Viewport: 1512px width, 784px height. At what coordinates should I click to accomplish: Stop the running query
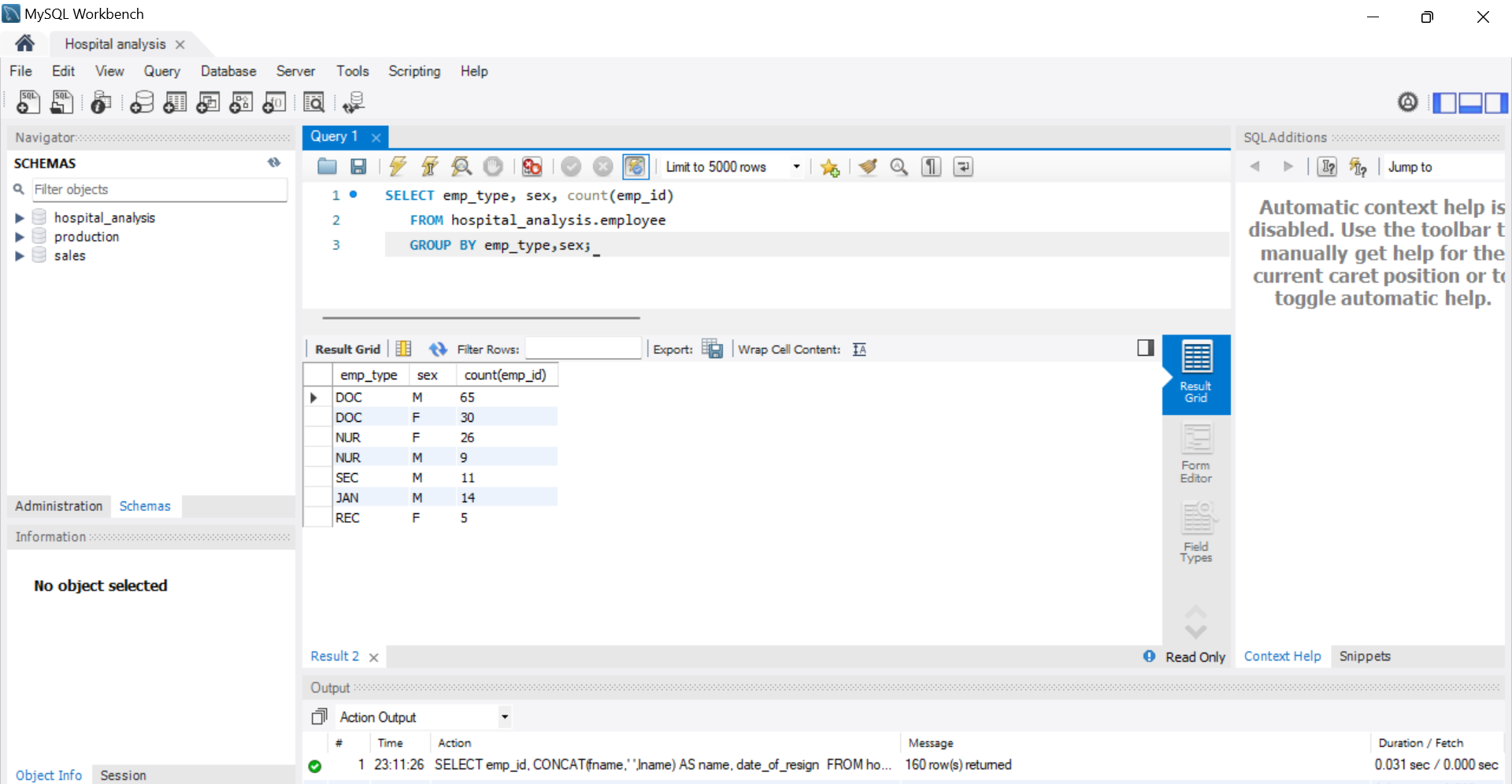point(493,166)
